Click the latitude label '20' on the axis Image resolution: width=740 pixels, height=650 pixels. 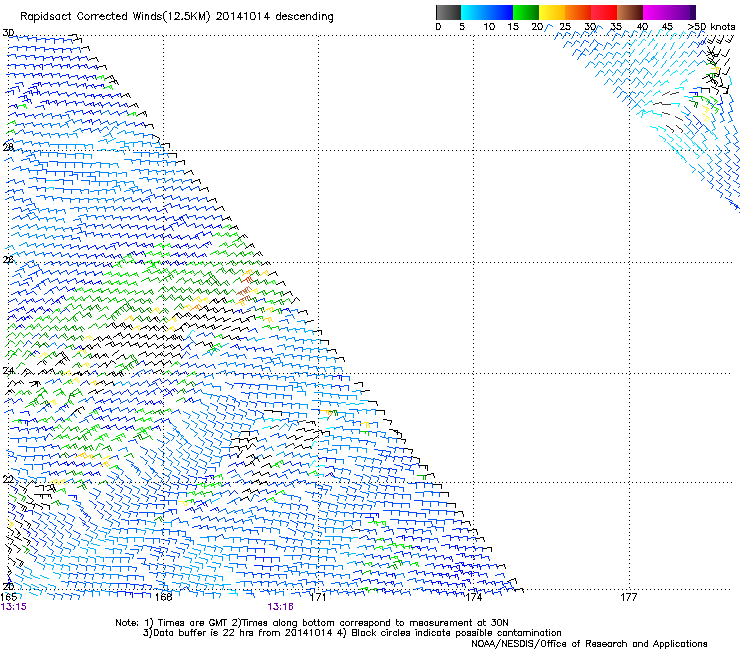(x=8, y=587)
